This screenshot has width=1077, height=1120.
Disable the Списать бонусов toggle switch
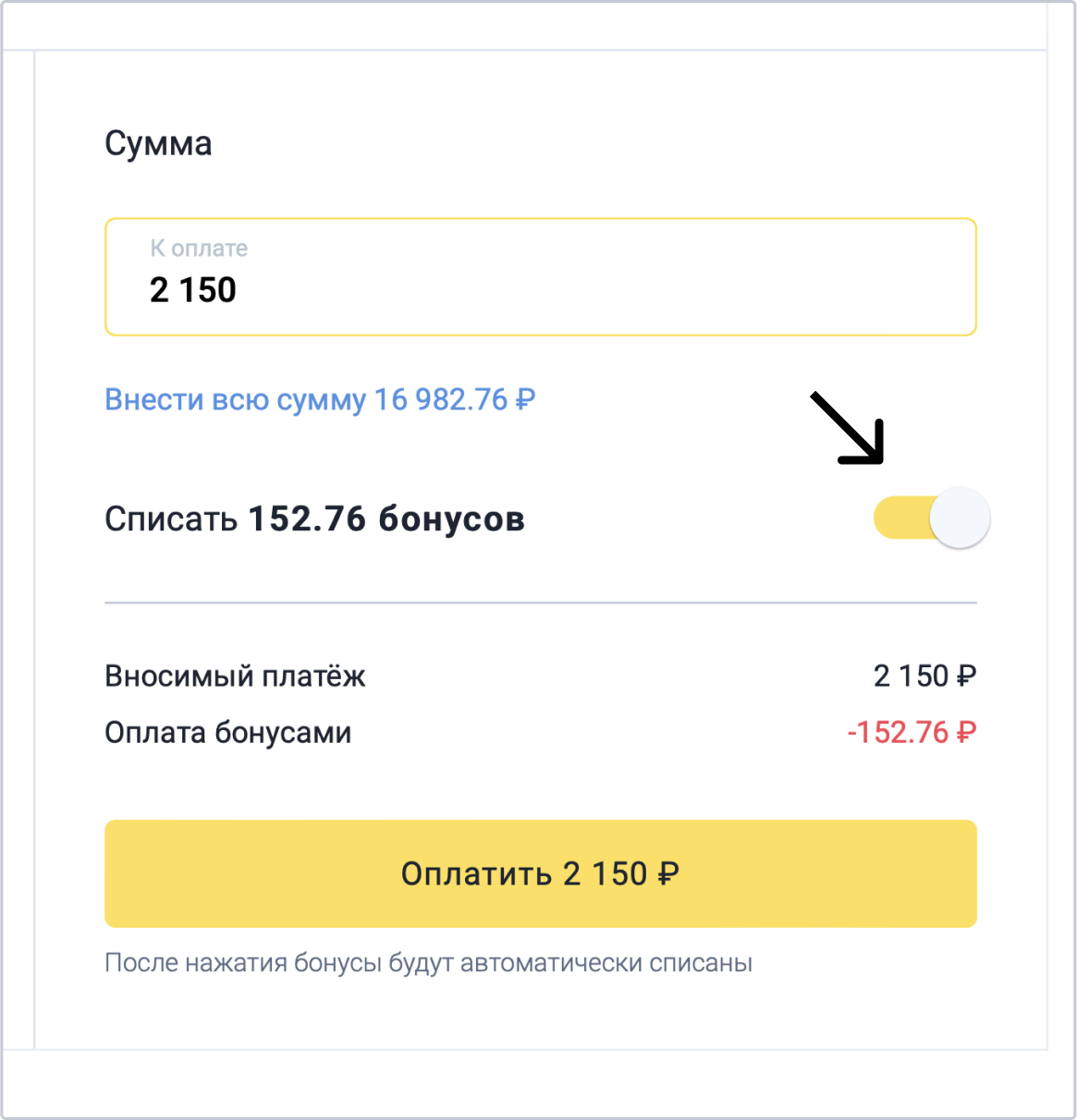coord(931,518)
